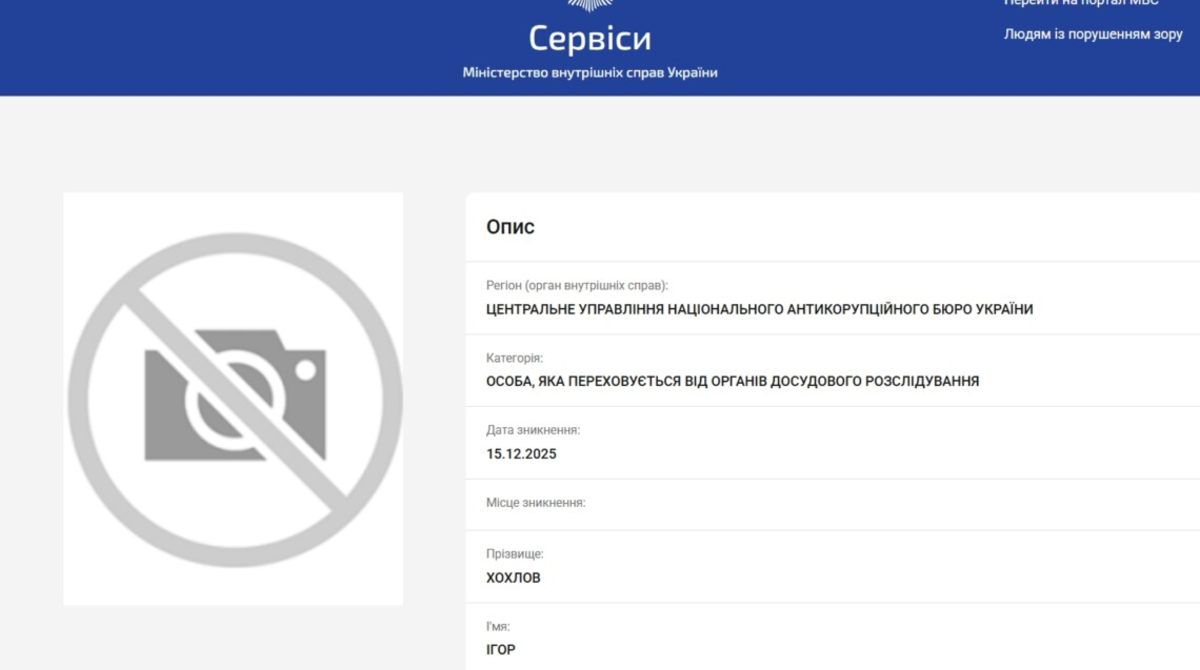Select the first name value 'ІГОР'
1200x670 pixels.
point(501,651)
